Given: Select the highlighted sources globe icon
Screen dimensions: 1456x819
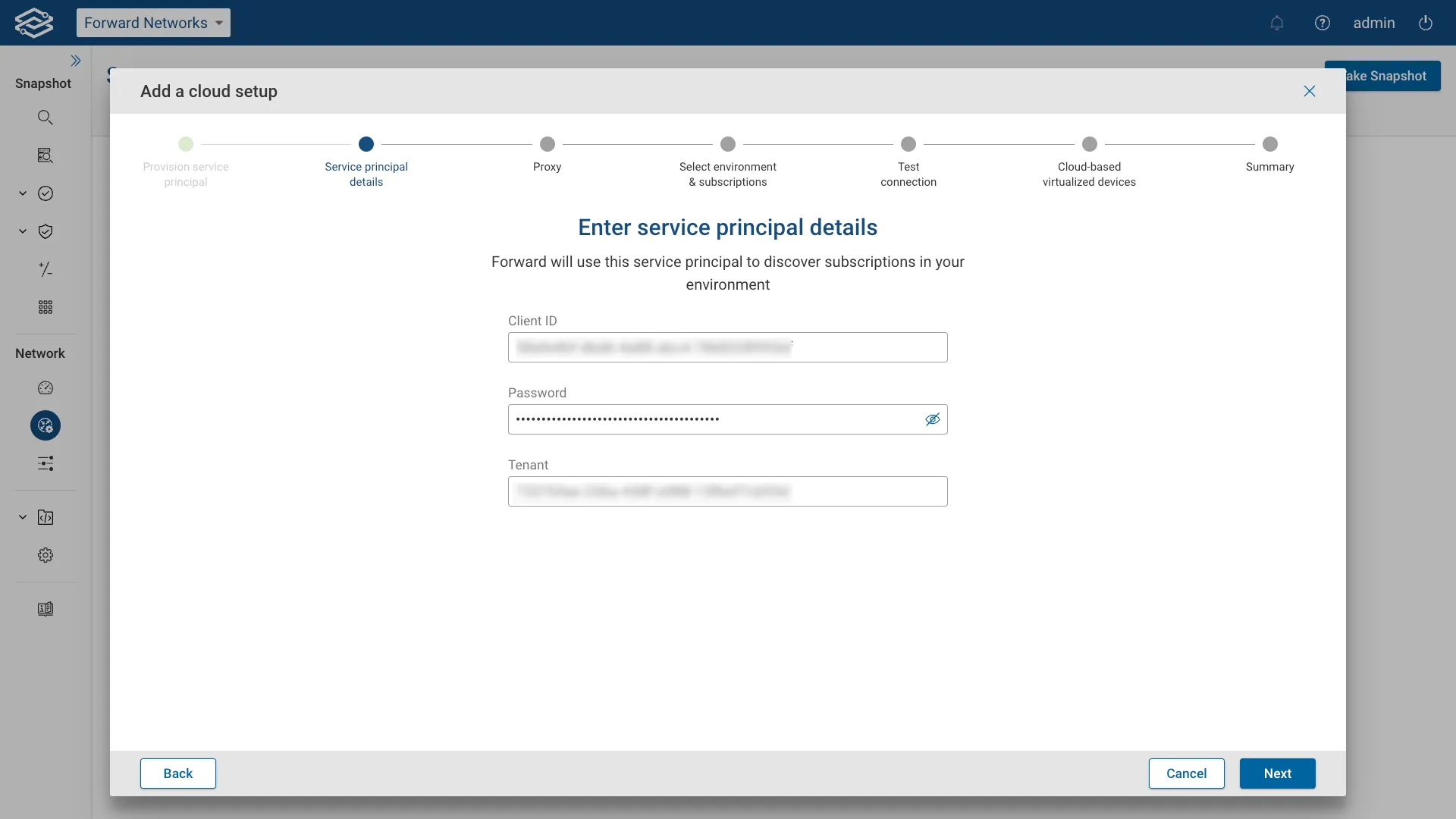Looking at the screenshot, I should 45,425.
